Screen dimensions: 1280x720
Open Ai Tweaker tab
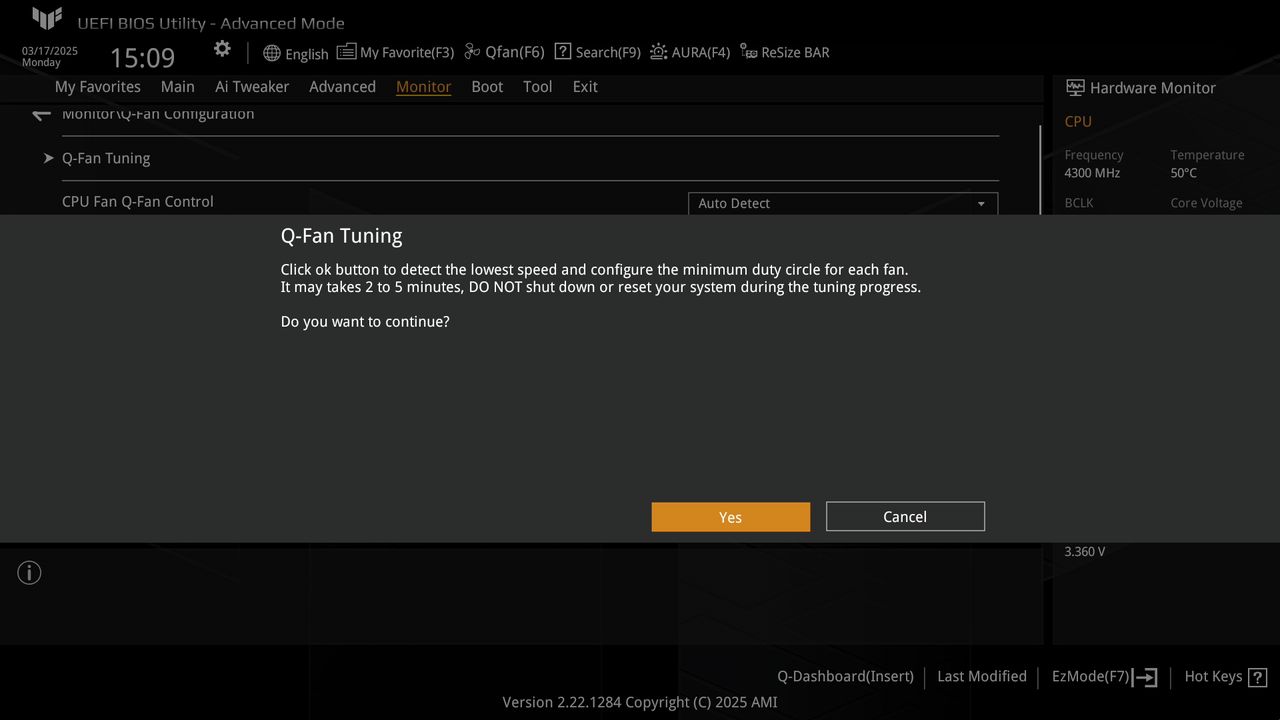coord(252,87)
